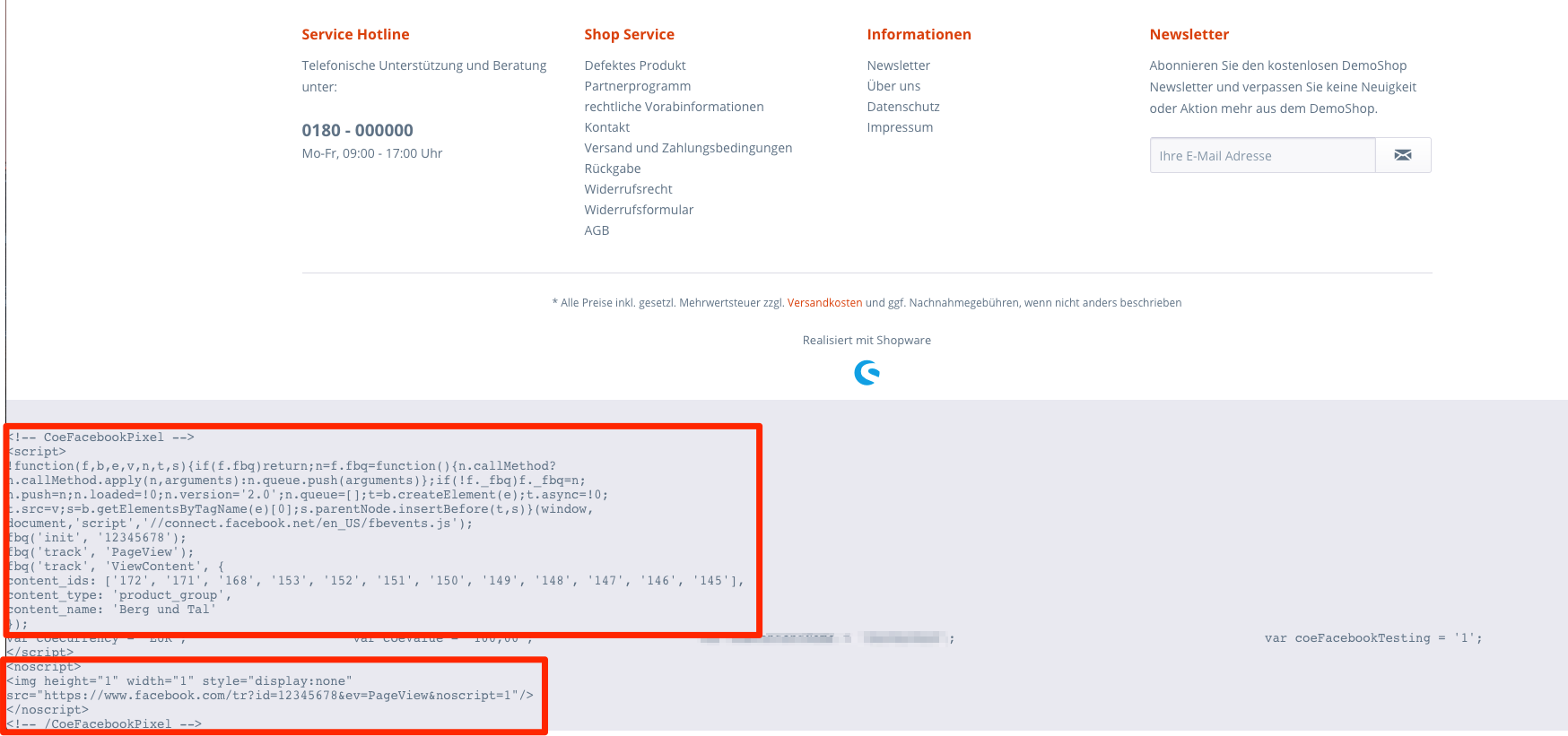Click the Shopware logo icon
The width and height of the screenshot is (1568, 736).
pyautogui.click(x=867, y=372)
